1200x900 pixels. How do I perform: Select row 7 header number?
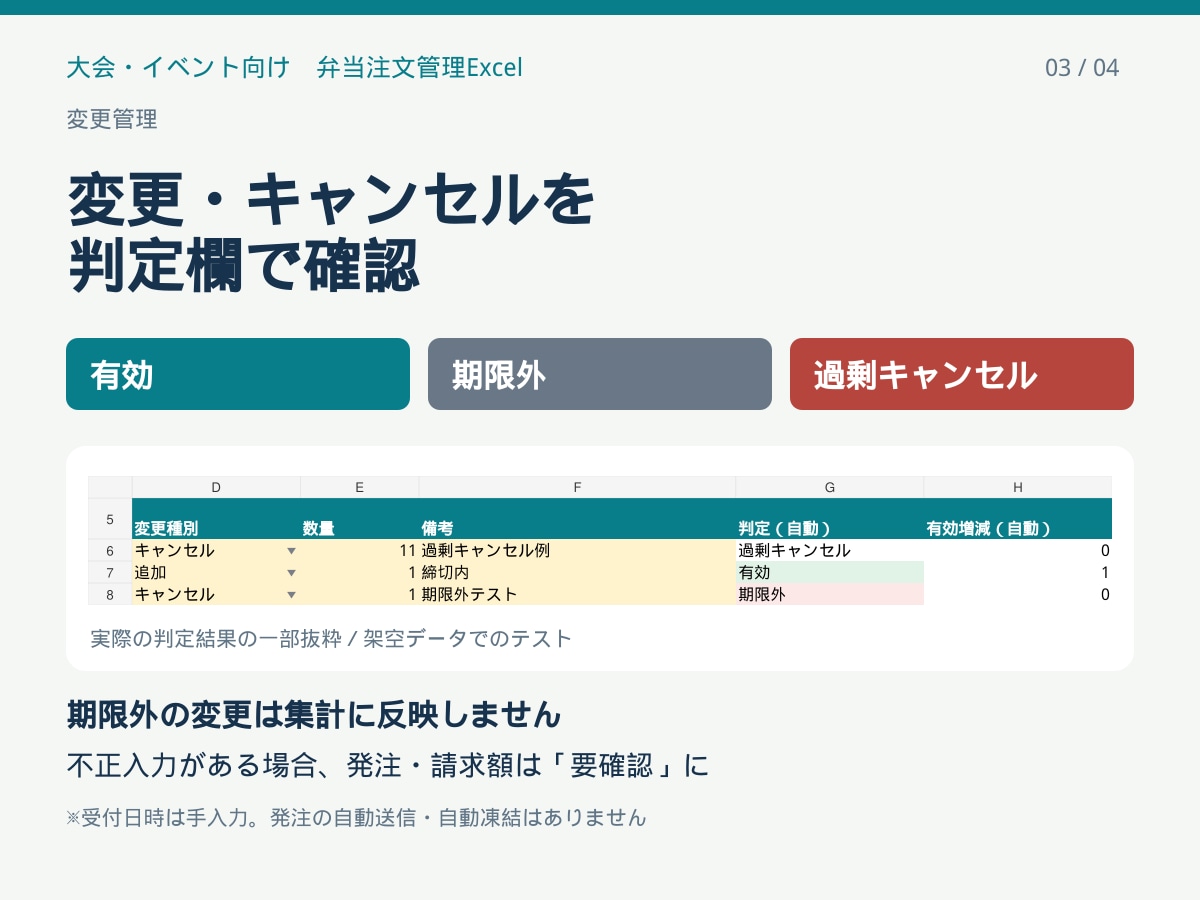click(110, 573)
